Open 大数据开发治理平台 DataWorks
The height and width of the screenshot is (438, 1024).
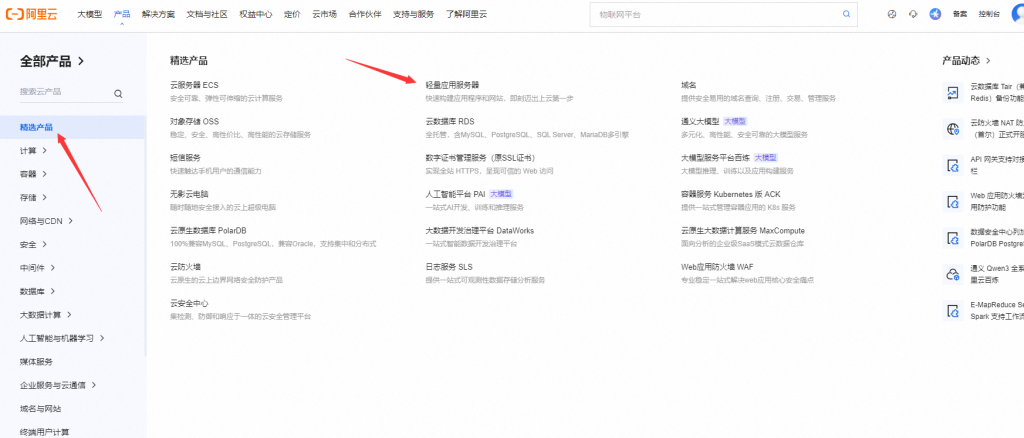click(x=479, y=230)
